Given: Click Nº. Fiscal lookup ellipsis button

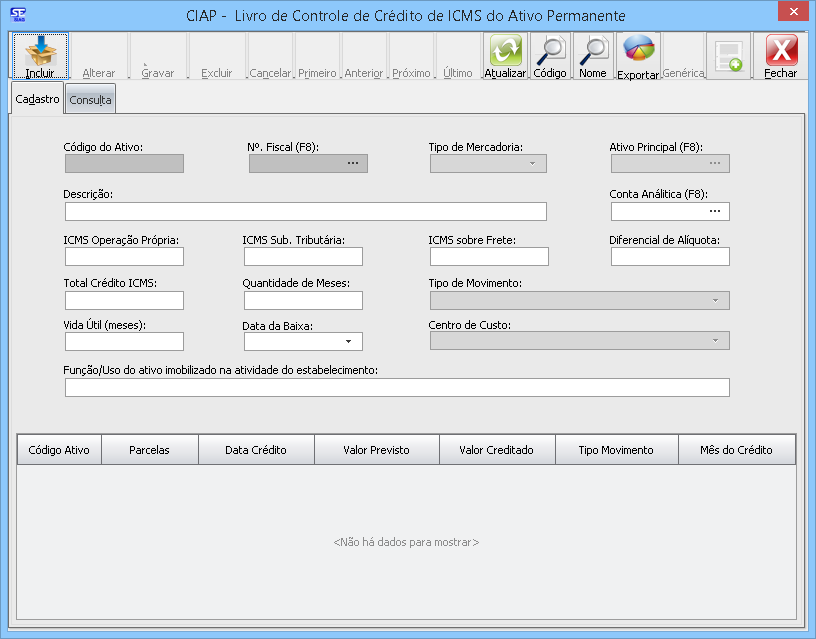Looking at the screenshot, I should tap(352, 164).
